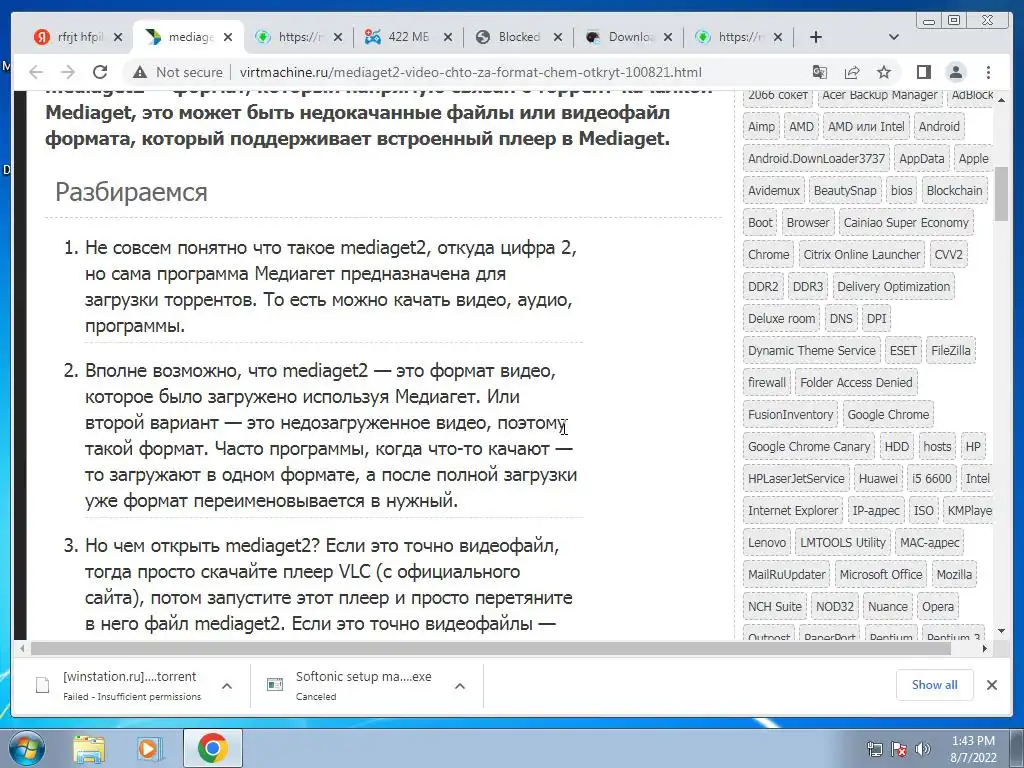Viewport: 1024px width, 768px height.
Task: Reload the current page
Action: coord(100,72)
